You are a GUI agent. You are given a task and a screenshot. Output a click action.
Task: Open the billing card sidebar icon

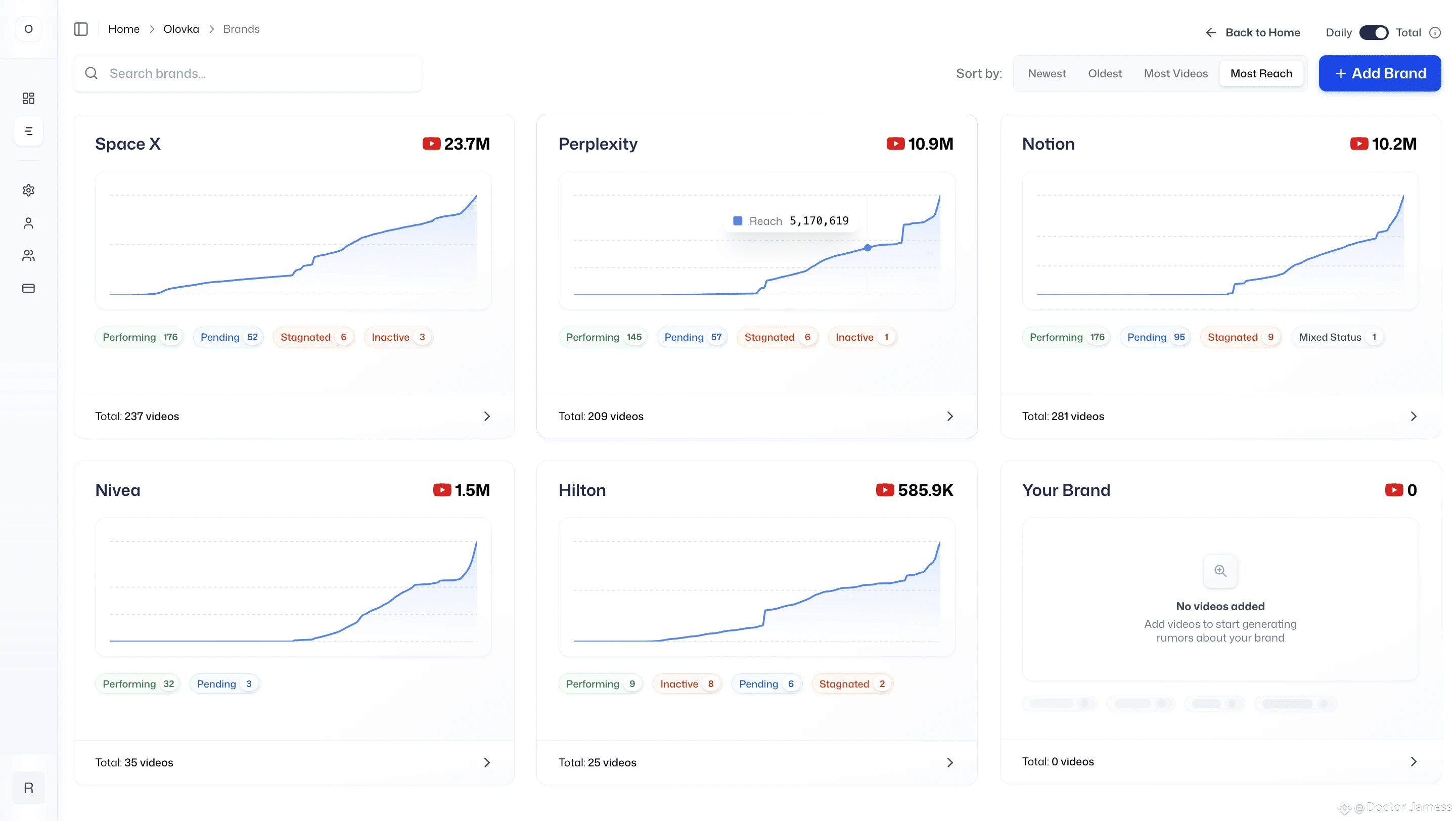pyautogui.click(x=28, y=288)
